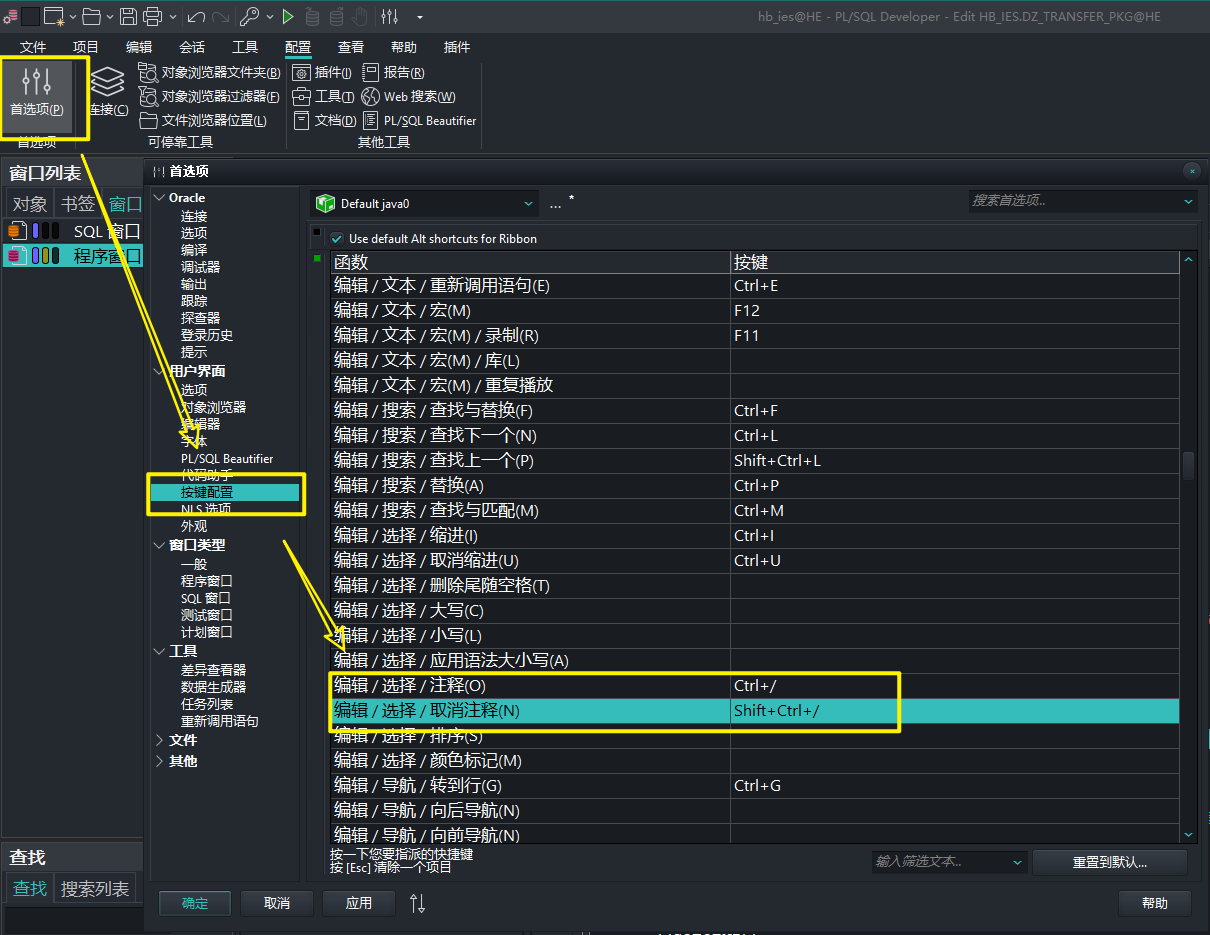Click the 帮助 button in preferences dialog
Screen dimensions: 1210x935
[x=1155, y=903]
